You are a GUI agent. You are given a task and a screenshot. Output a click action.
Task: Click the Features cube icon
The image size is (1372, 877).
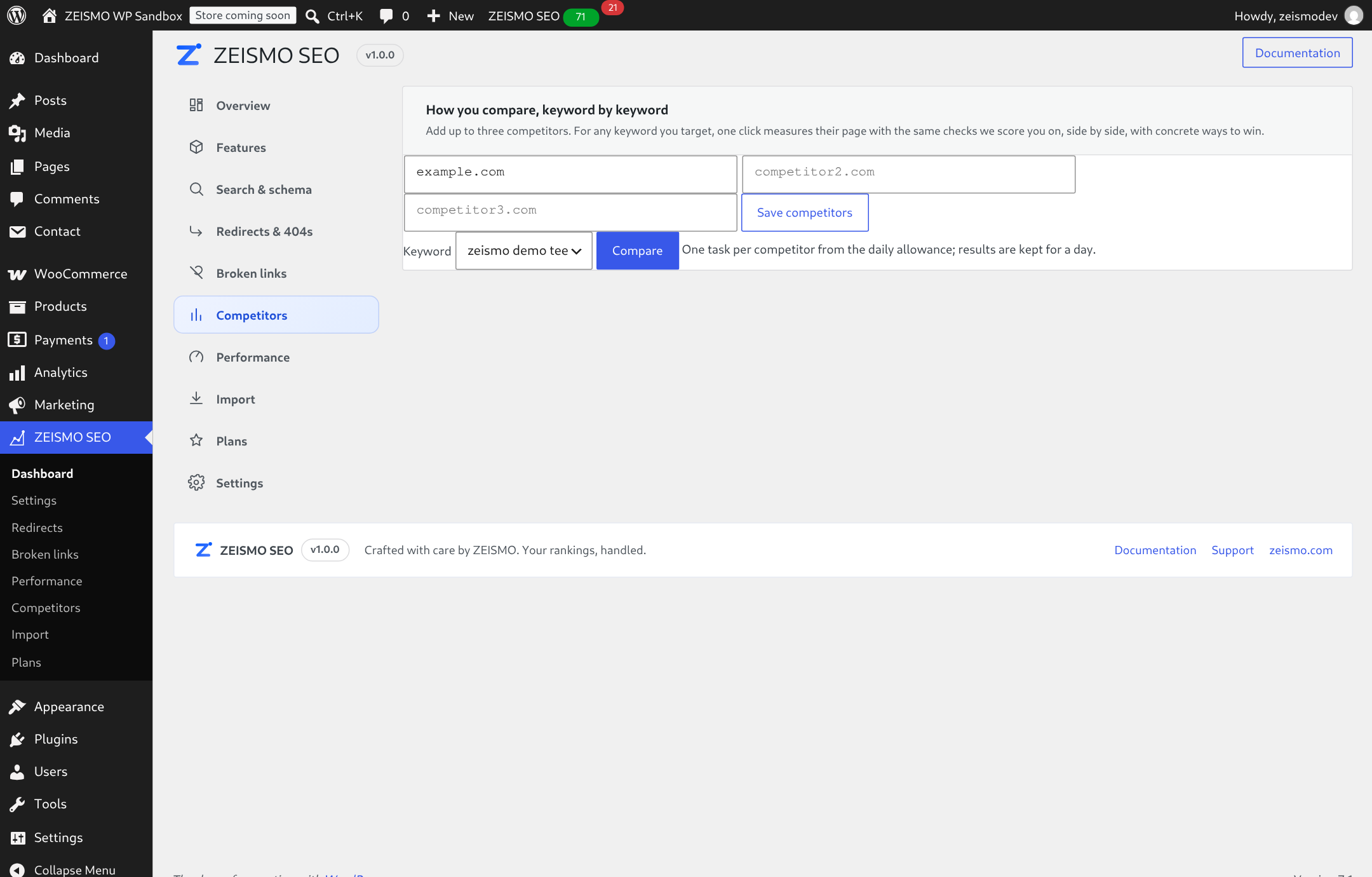(196, 147)
